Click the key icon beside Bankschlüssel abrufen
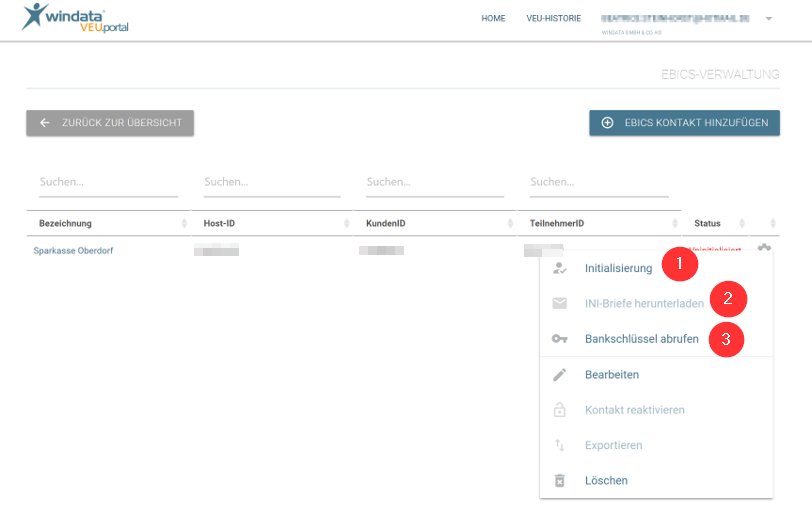Screen dimensions: 812x515 click(x=559, y=339)
